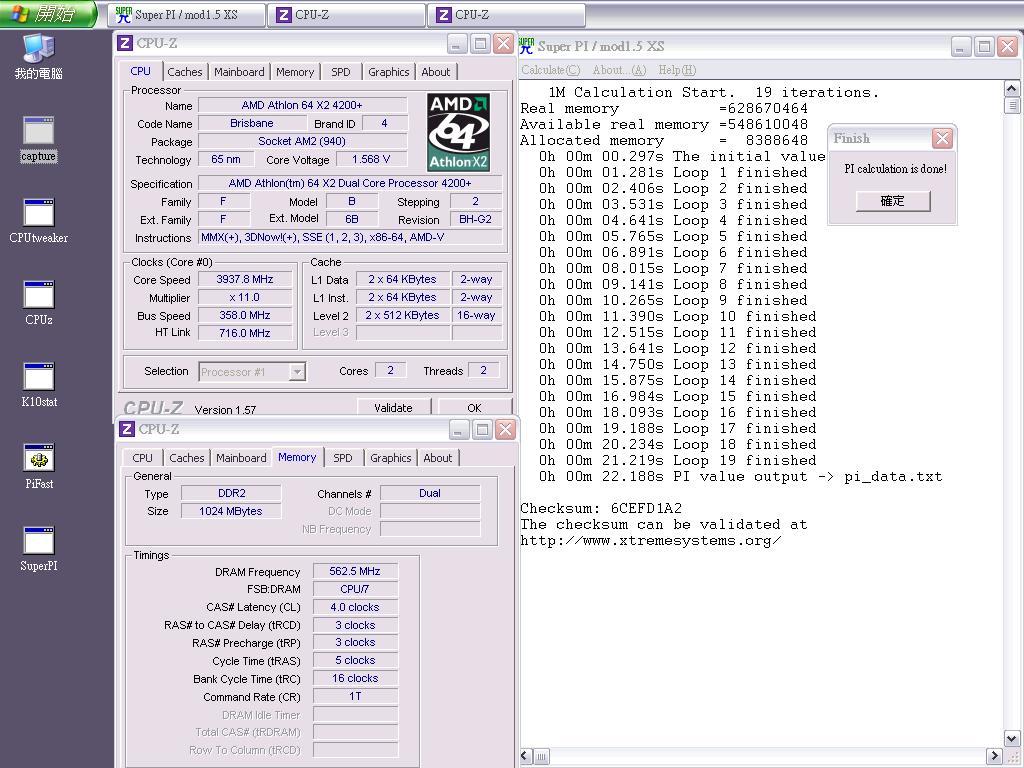The height and width of the screenshot is (768, 1024).
Task: Open the About menu in Super PI
Action: 618,70
